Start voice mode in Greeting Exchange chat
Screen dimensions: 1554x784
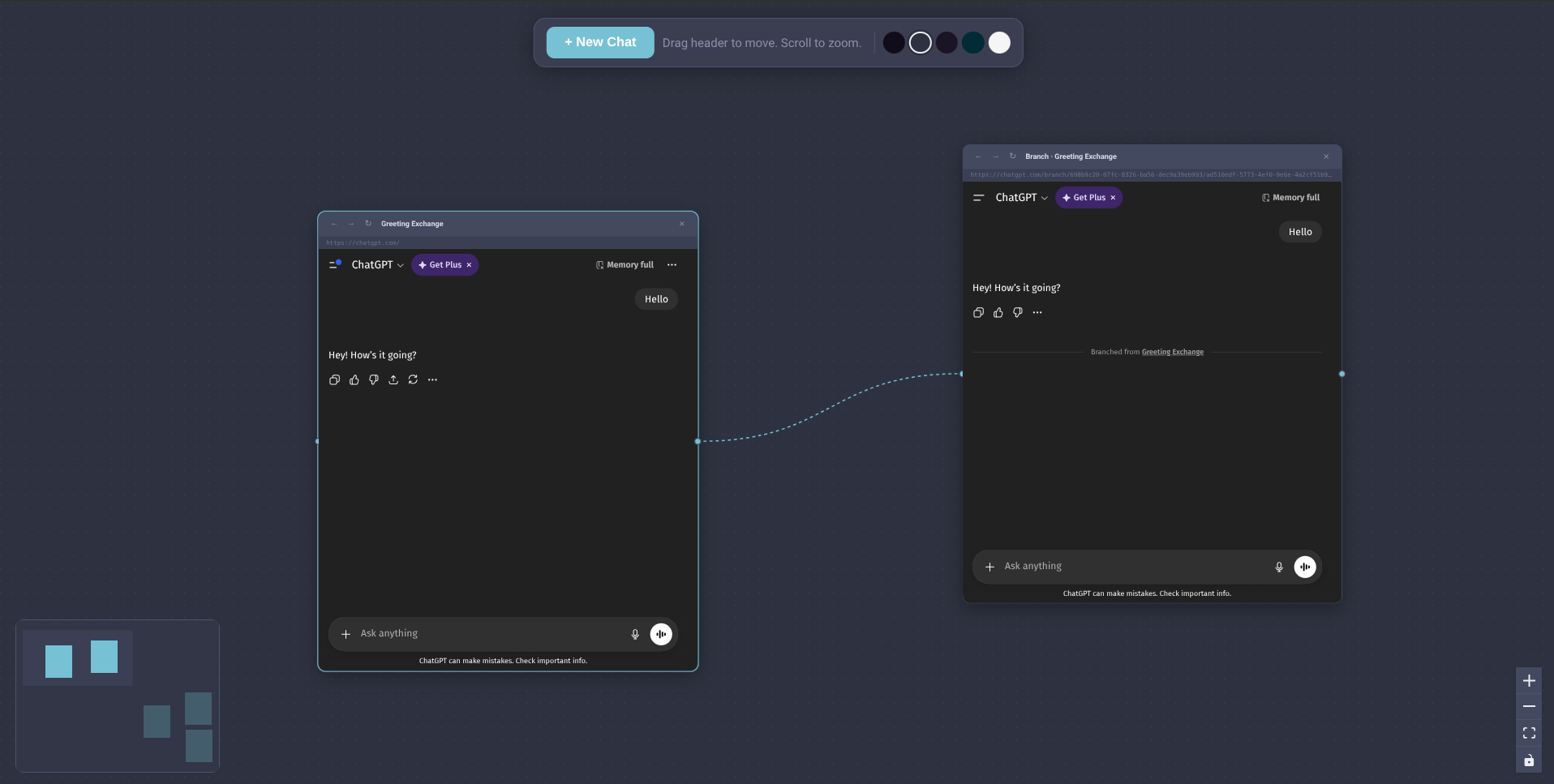[x=661, y=634]
